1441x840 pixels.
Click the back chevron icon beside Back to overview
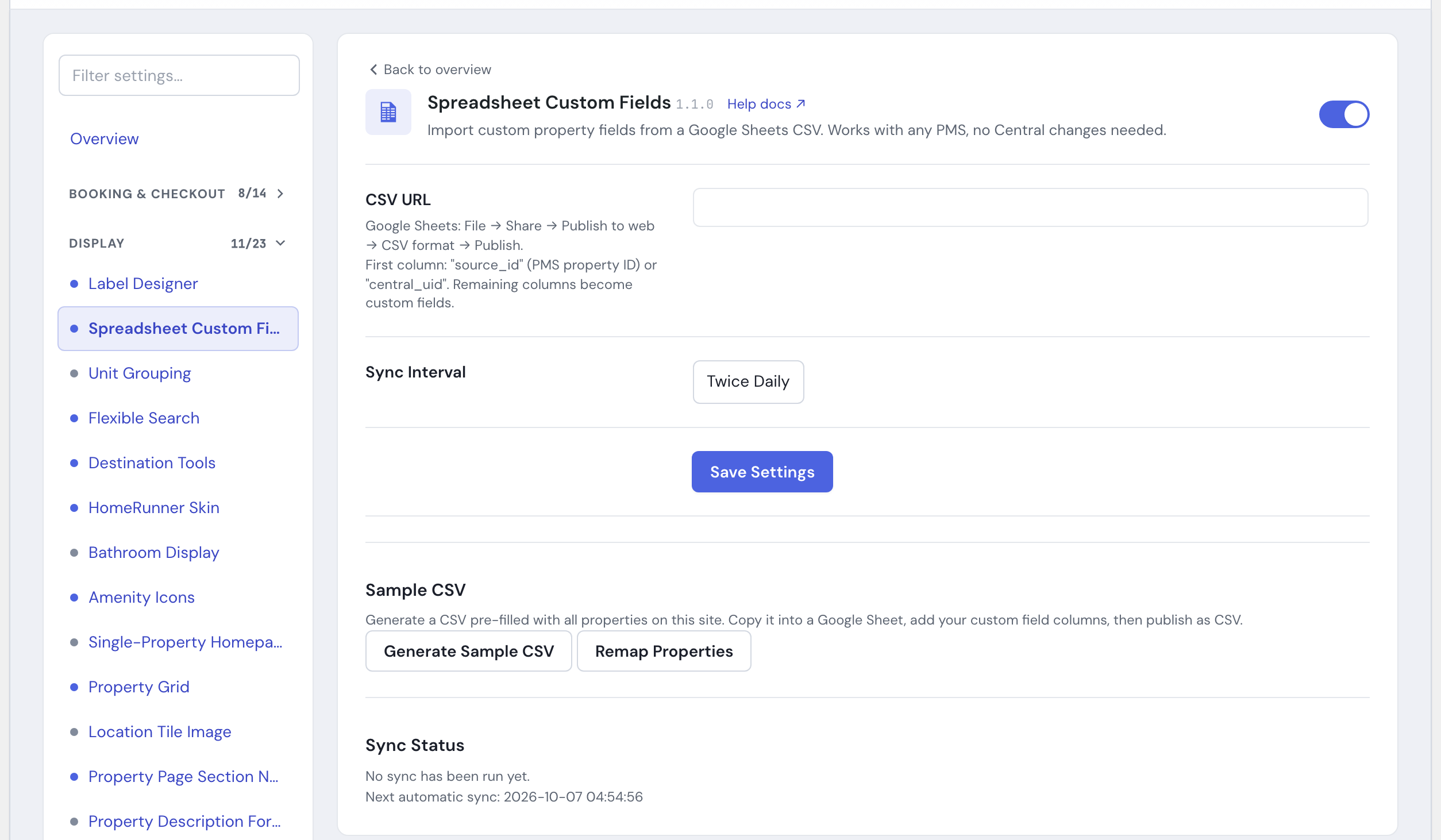point(373,70)
